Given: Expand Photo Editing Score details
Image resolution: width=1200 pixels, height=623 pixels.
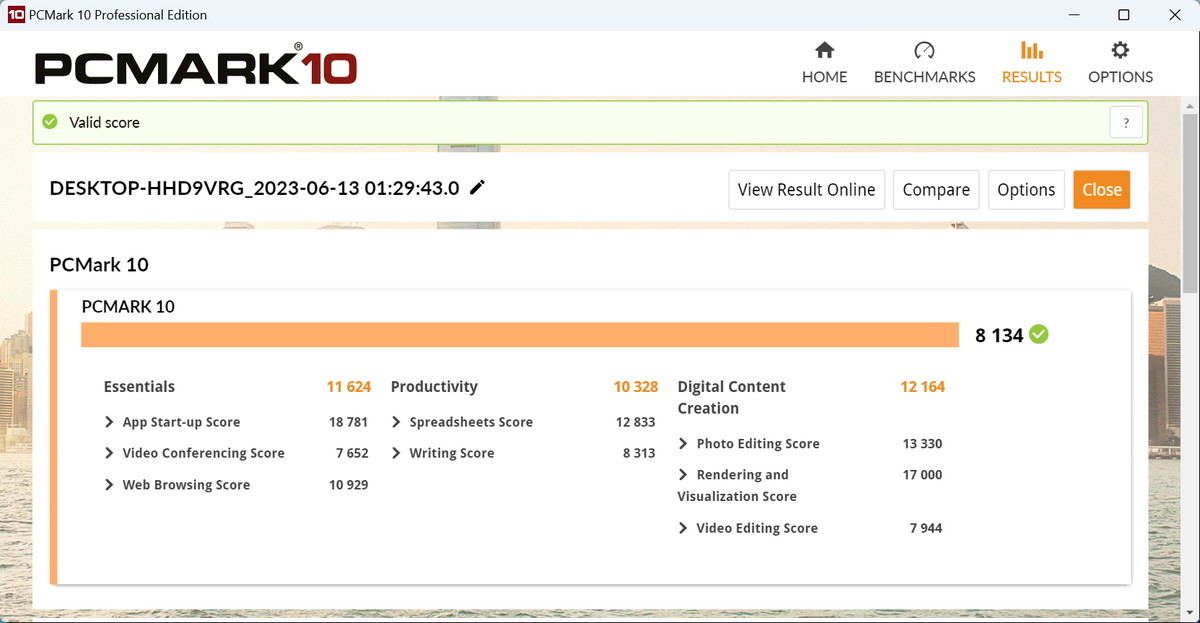Looking at the screenshot, I should tap(683, 443).
